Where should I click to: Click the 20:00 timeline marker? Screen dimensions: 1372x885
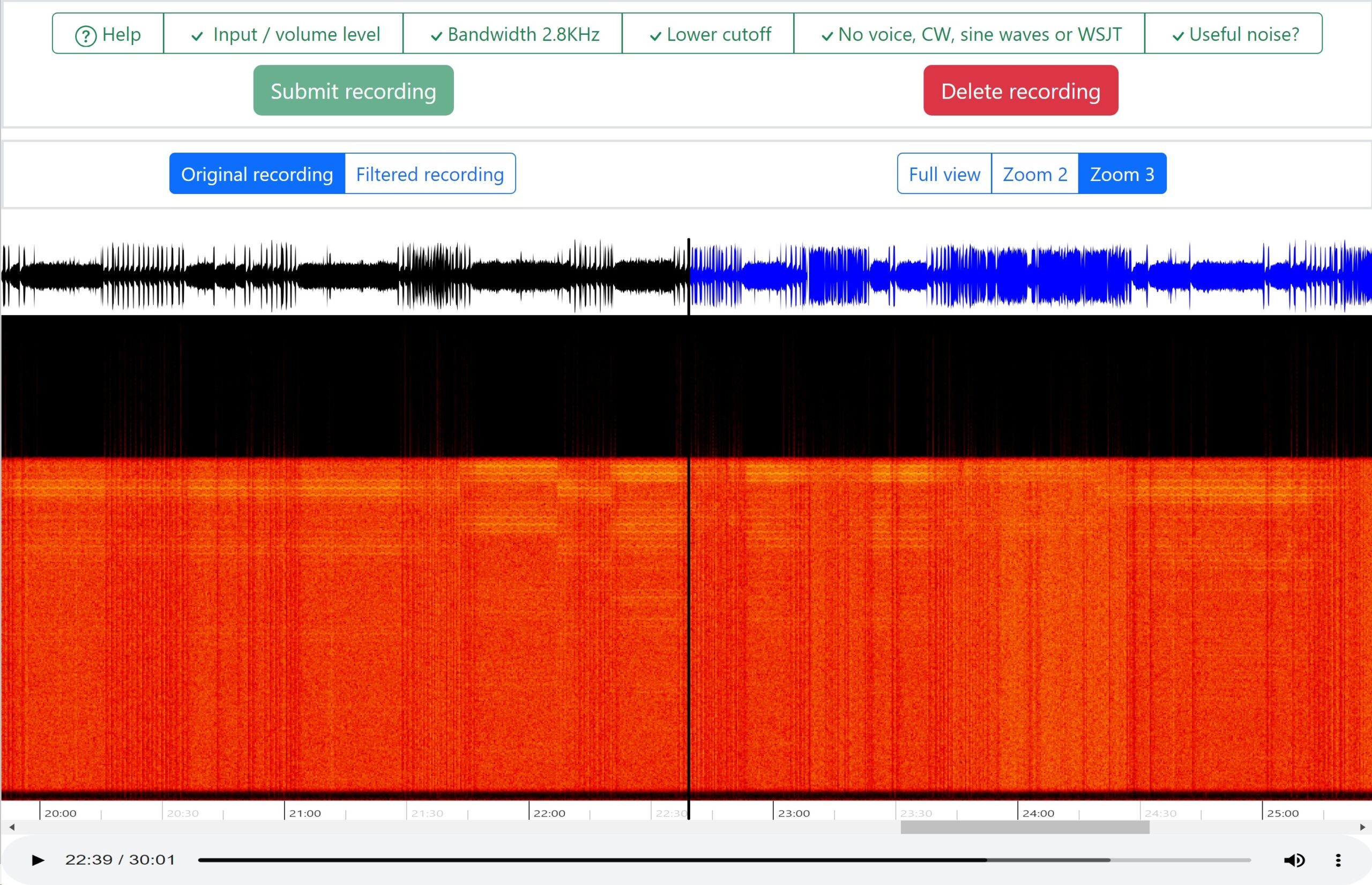coord(61,813)
